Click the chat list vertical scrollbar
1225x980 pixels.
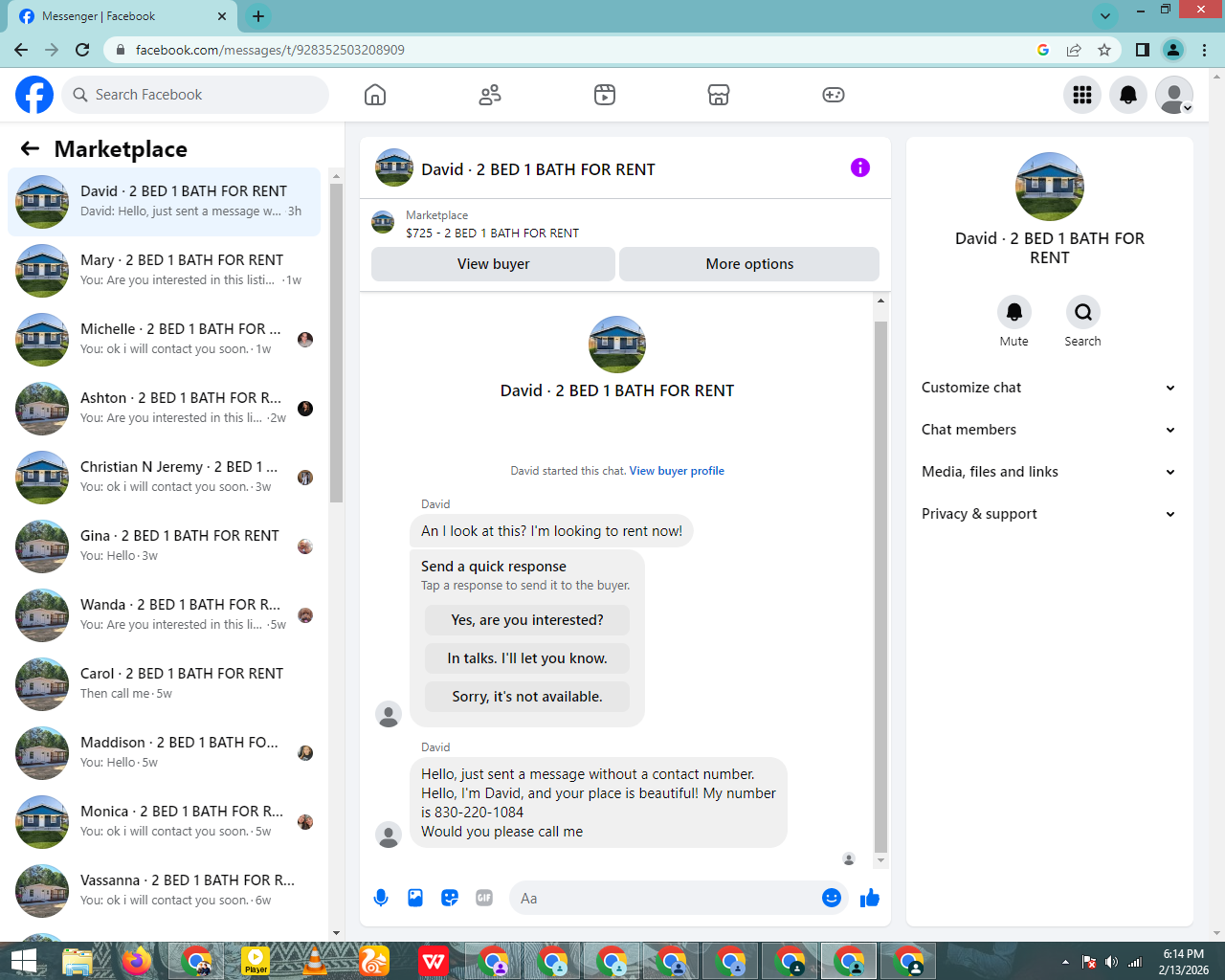[x=336, y=343]
